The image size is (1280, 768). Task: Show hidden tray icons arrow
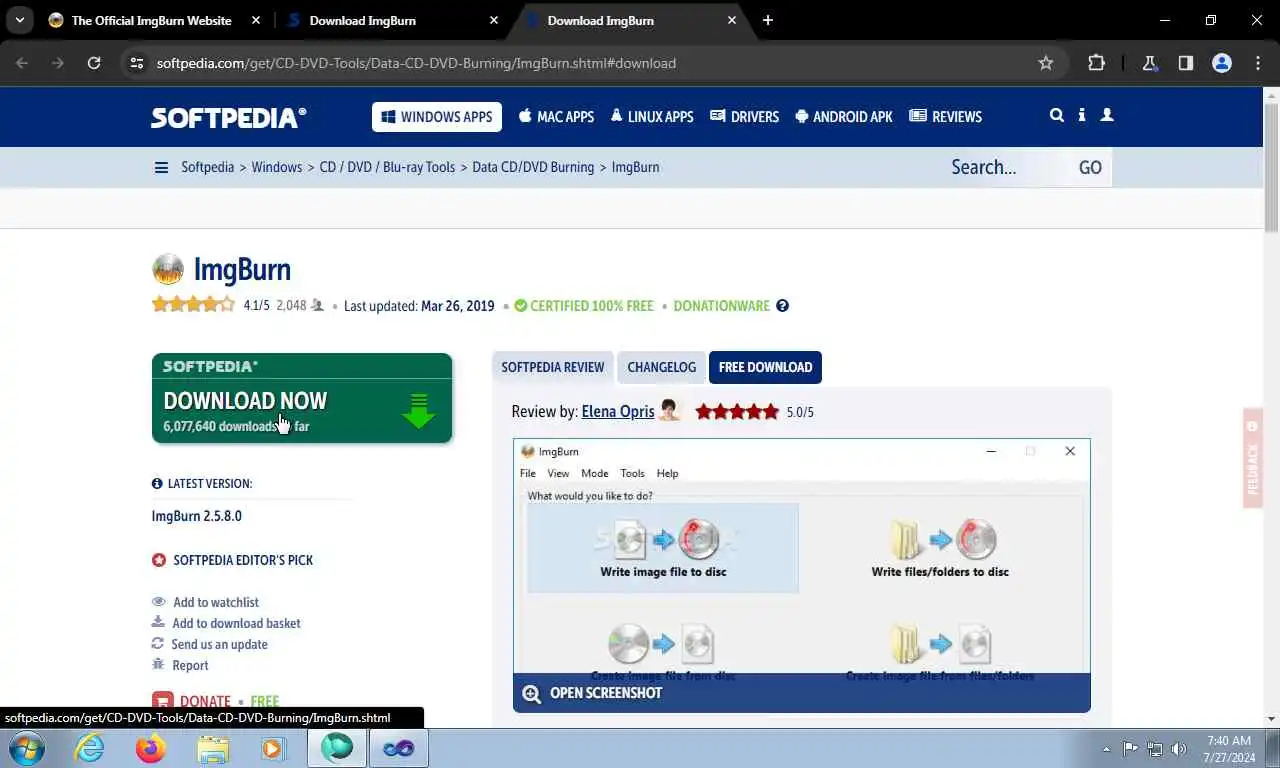[x=1106, y=748]
